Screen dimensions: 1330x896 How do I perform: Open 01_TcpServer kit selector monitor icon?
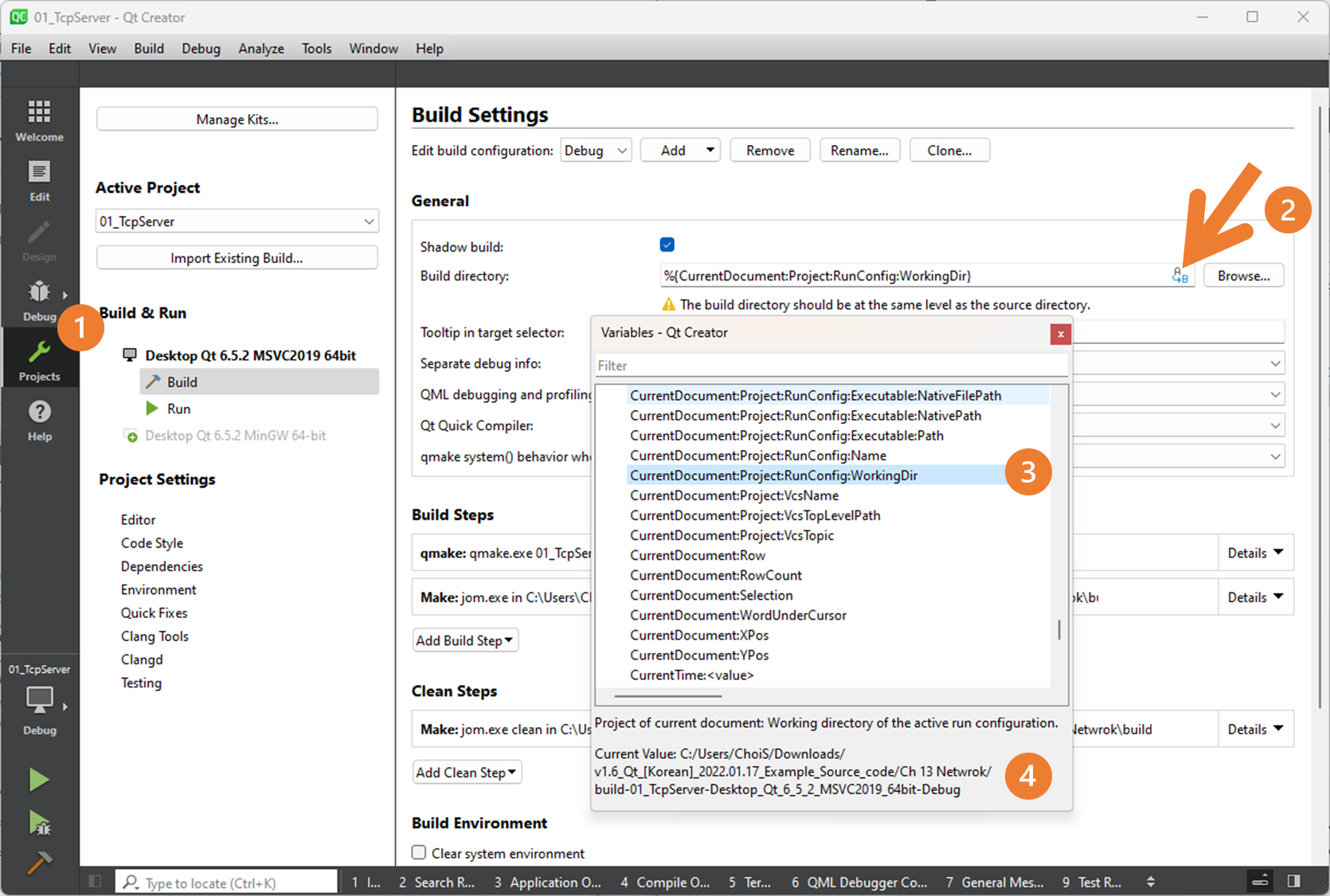(39, 700)
